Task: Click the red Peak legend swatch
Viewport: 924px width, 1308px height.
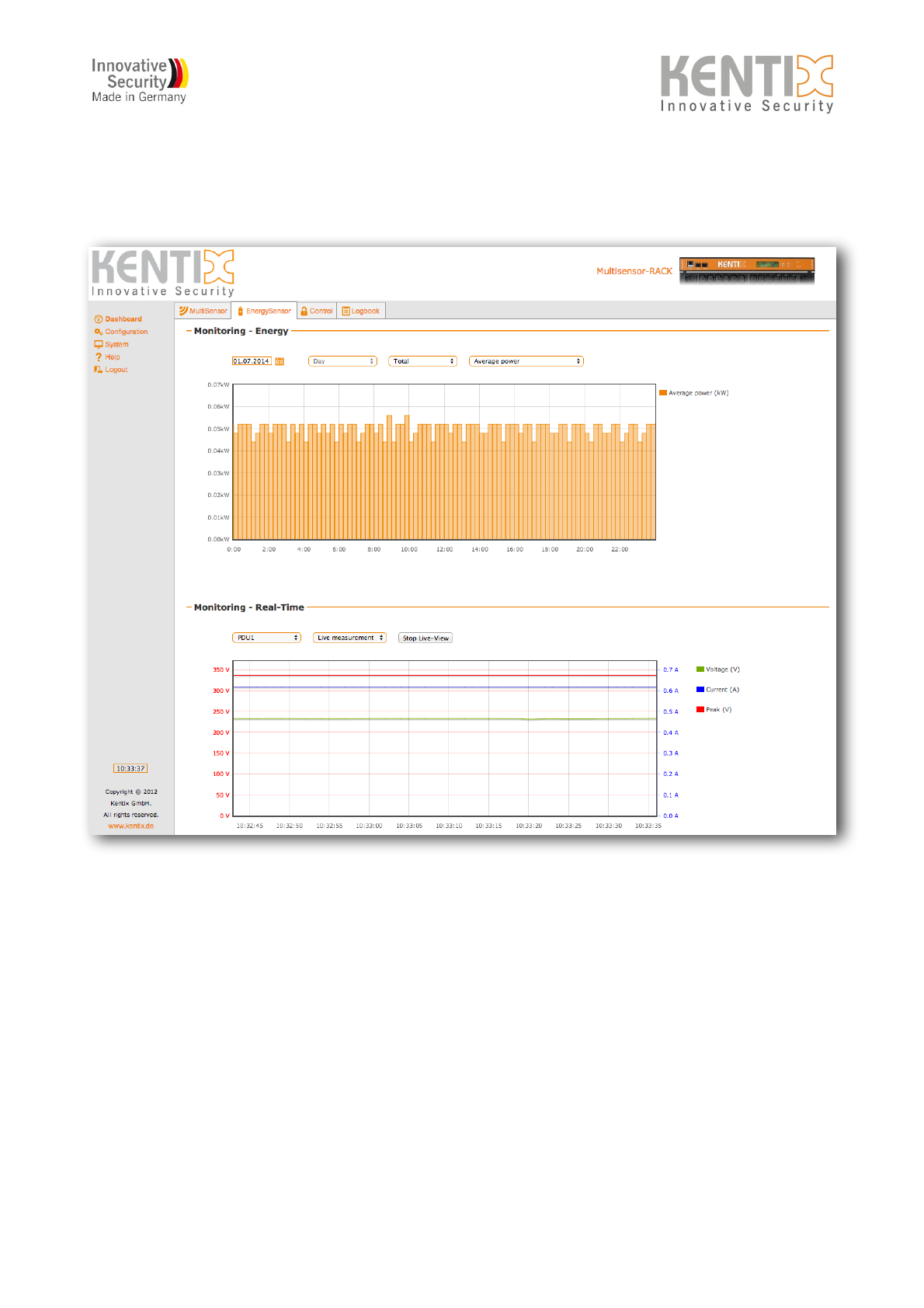Action: point(700,709)
